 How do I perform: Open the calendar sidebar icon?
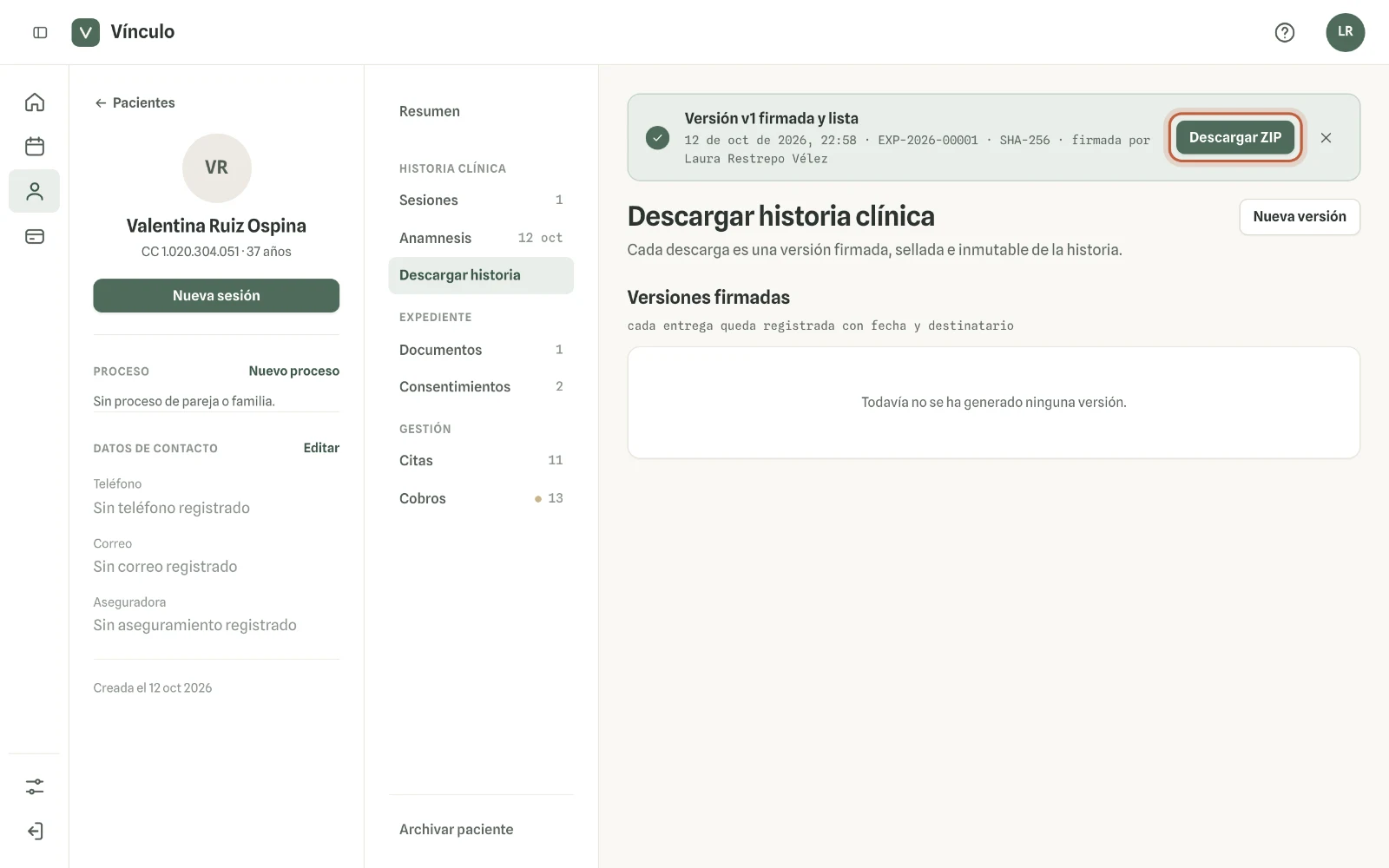35,146
